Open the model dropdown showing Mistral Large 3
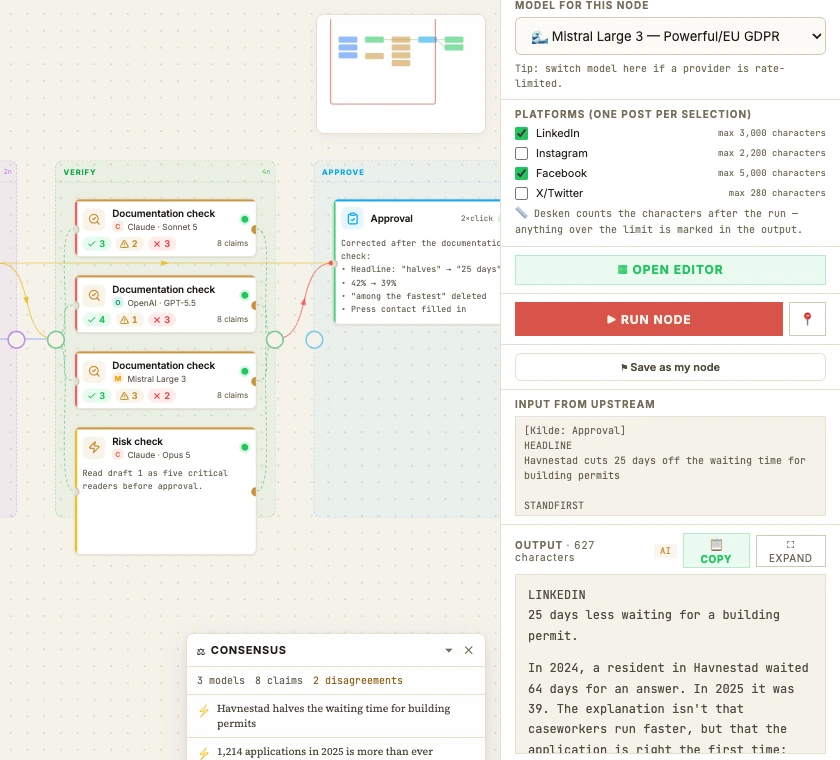The height and width of the screenshot is (760, 840). 670,36
